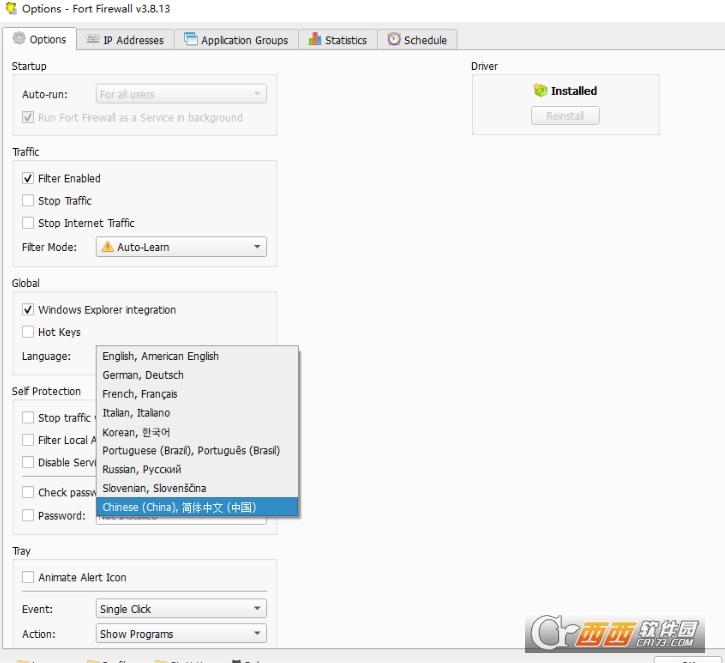
Task: Open the Options tab
Action: [x=39, y=39]
